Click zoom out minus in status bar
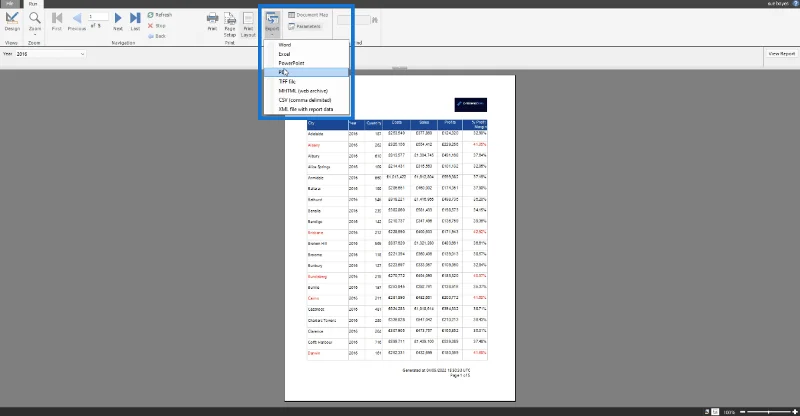Viewport: 800px width, 416px height. coord(743,411)
